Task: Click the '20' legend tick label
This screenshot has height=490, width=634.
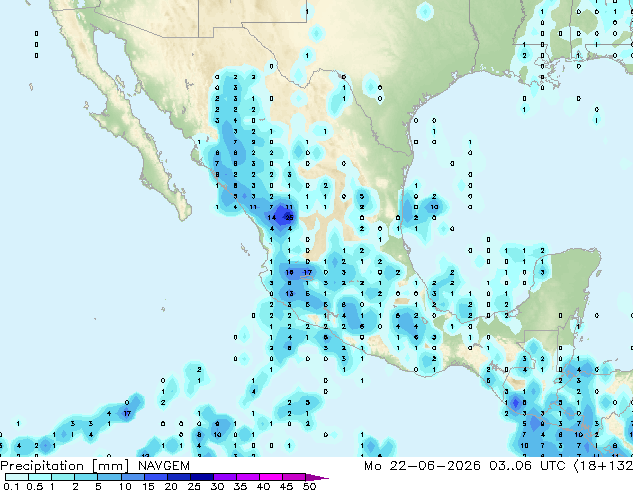Action: 171,486
